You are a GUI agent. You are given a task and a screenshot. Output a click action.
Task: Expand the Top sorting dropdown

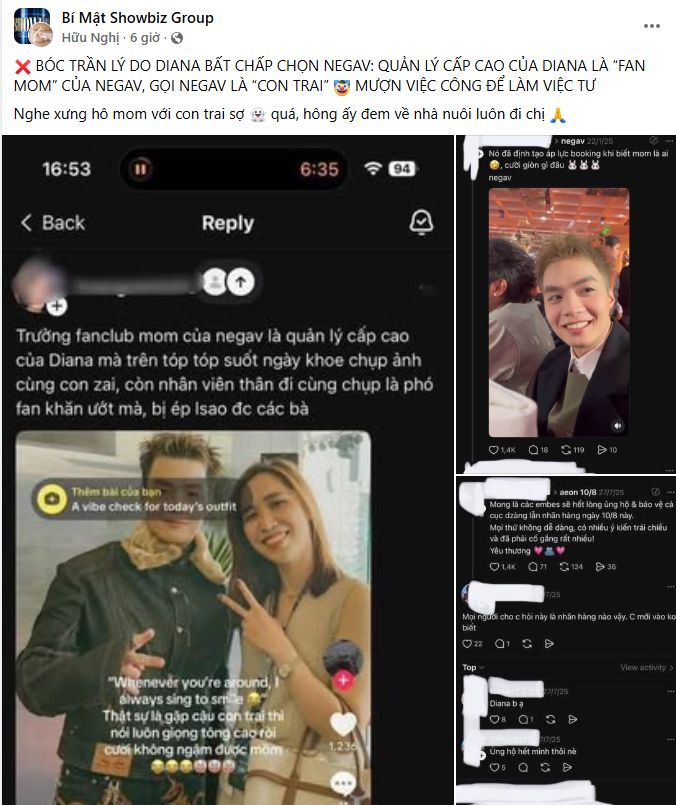pyautogui.click(x=473, y=667)
